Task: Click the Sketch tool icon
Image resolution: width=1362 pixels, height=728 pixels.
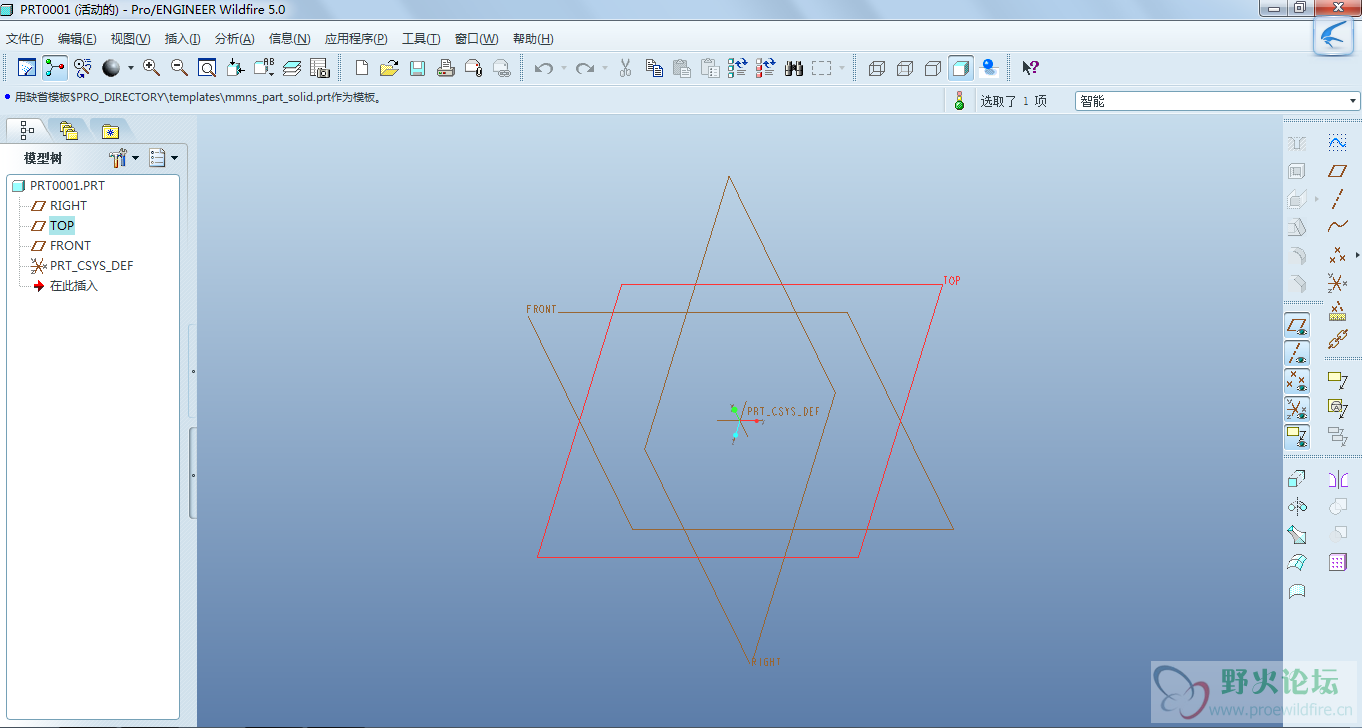Action: click(1337, 143)
